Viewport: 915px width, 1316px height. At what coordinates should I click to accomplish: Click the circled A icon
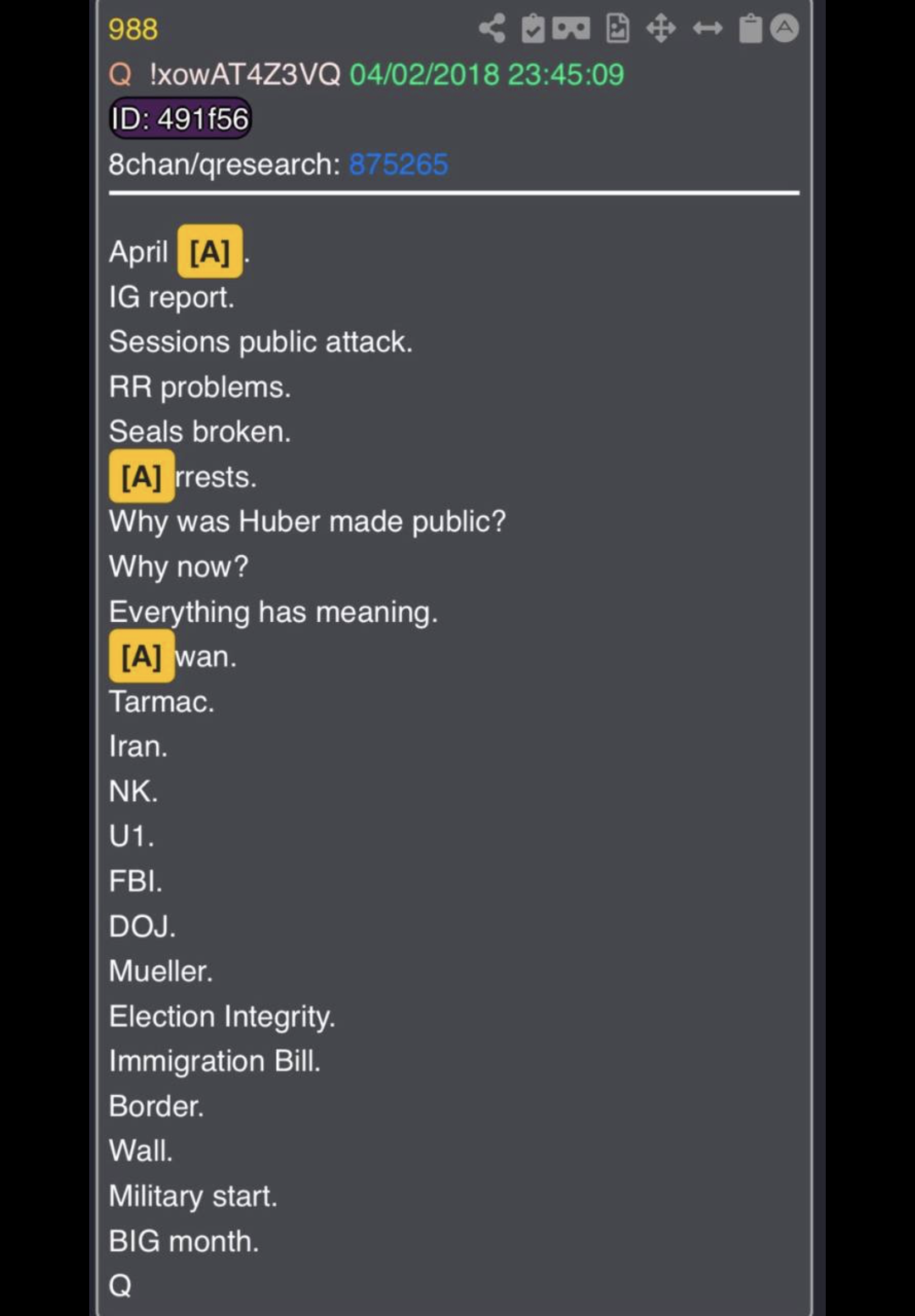coord(784,28)
